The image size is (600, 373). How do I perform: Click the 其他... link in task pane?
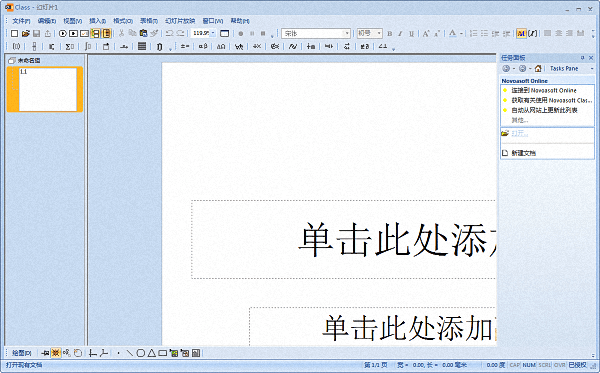520,120
